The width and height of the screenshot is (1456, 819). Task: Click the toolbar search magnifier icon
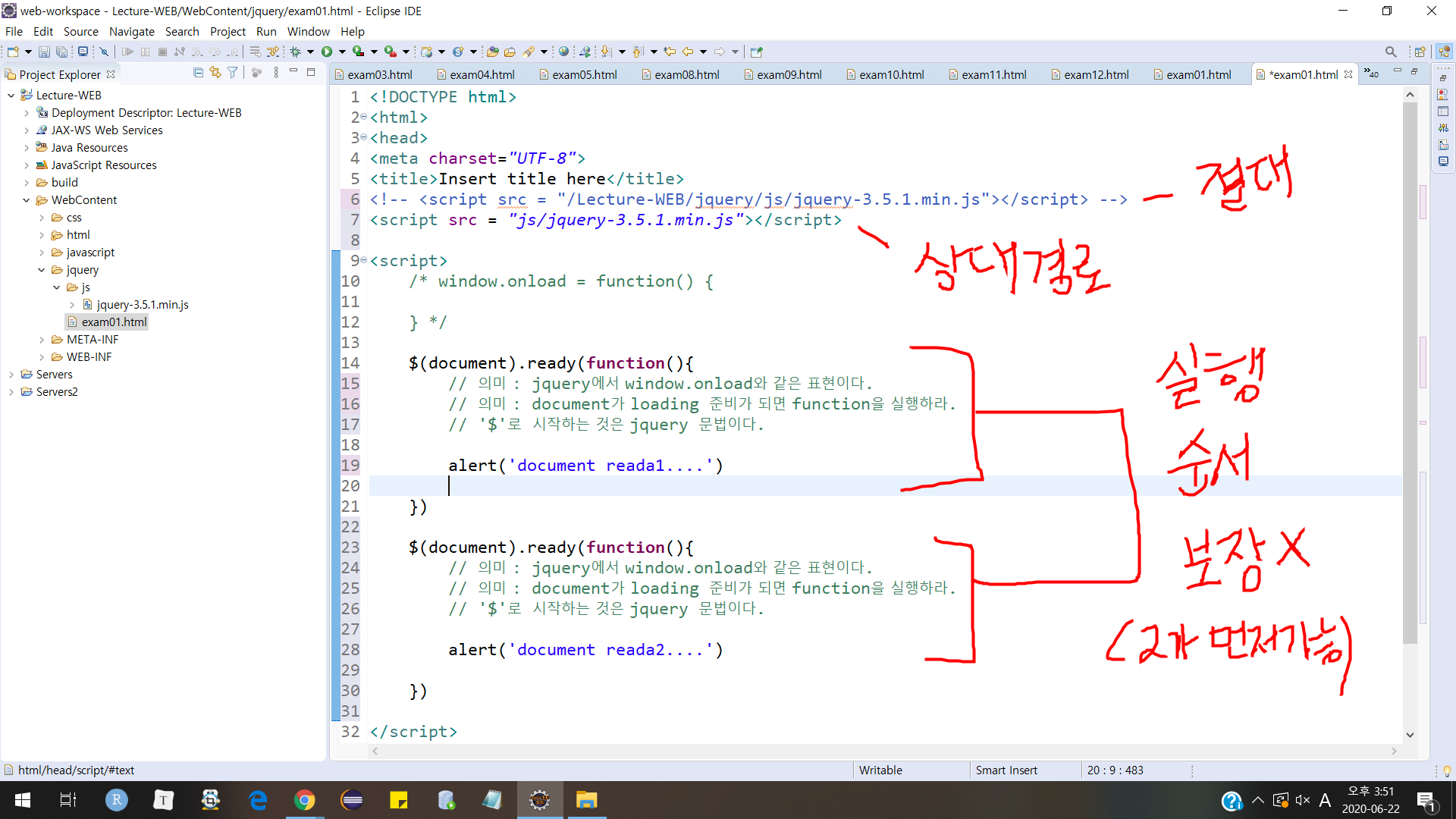point(1390,52)
